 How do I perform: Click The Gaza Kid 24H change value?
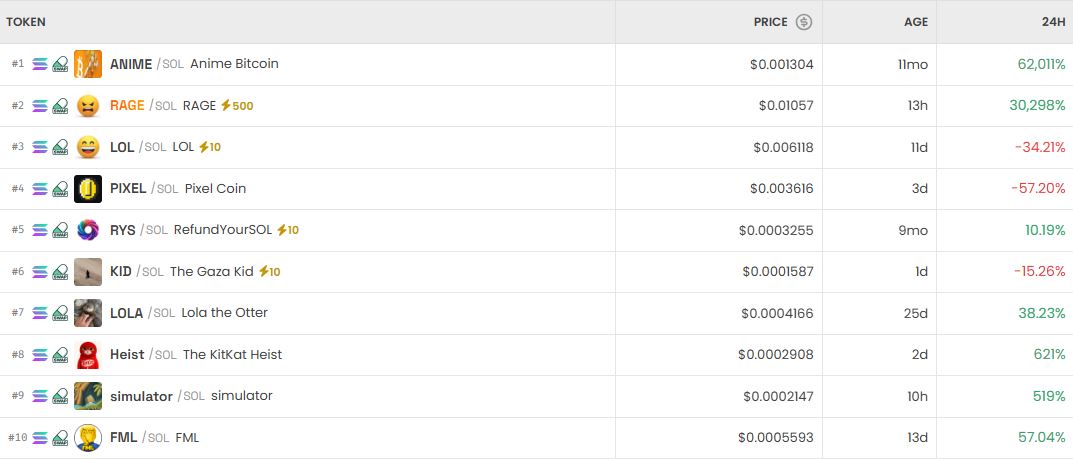pos(1040,272)
